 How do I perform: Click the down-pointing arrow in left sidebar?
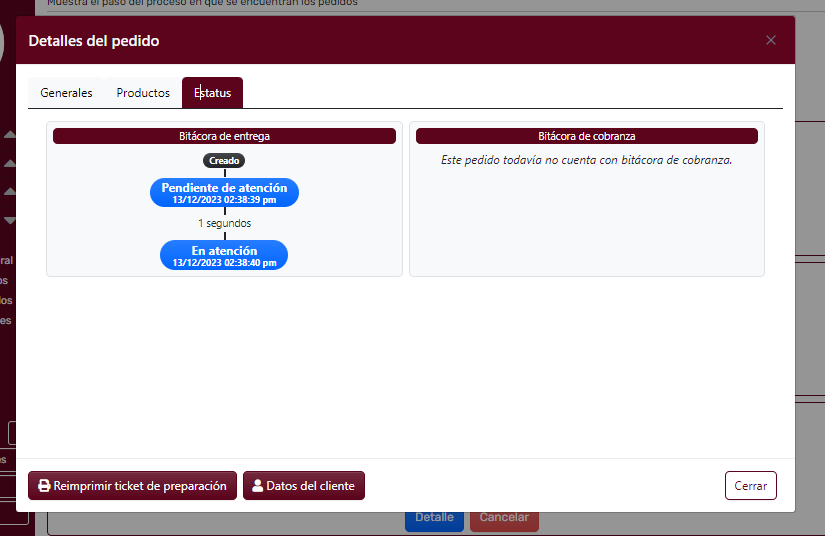[10, 220]
